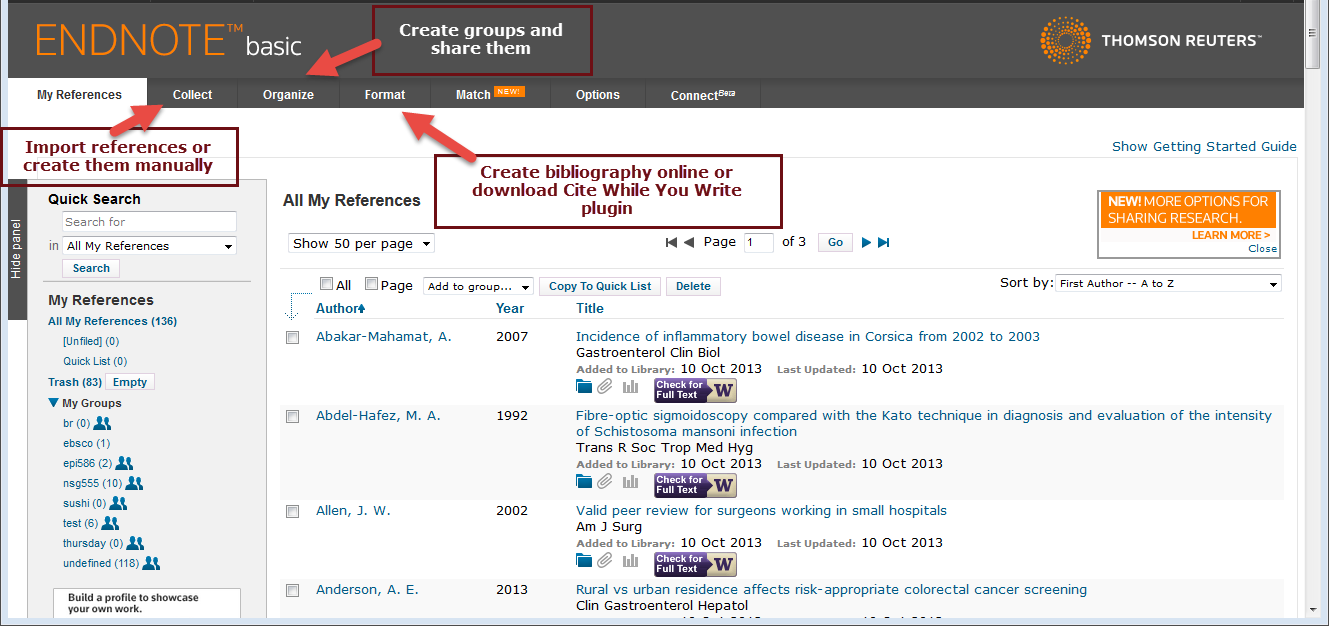Screen dimensions: 1329x626
Task: Open the Unfiled (0) group
Action: click(x=91, y=341)
